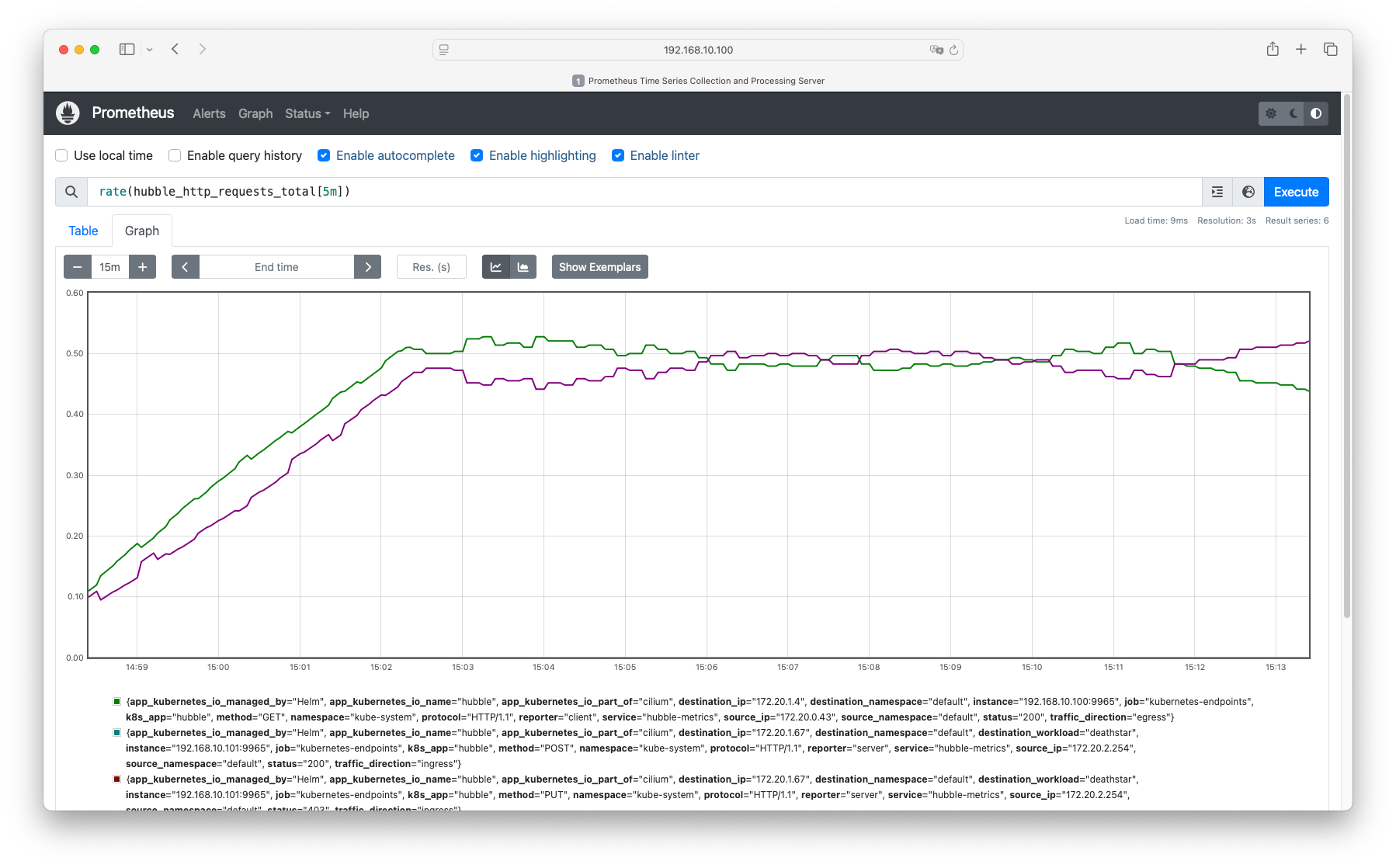The width and height of the screenshot is (1396, 868).
Task: Format the expression with indent icon
Action: [1217, 192]
